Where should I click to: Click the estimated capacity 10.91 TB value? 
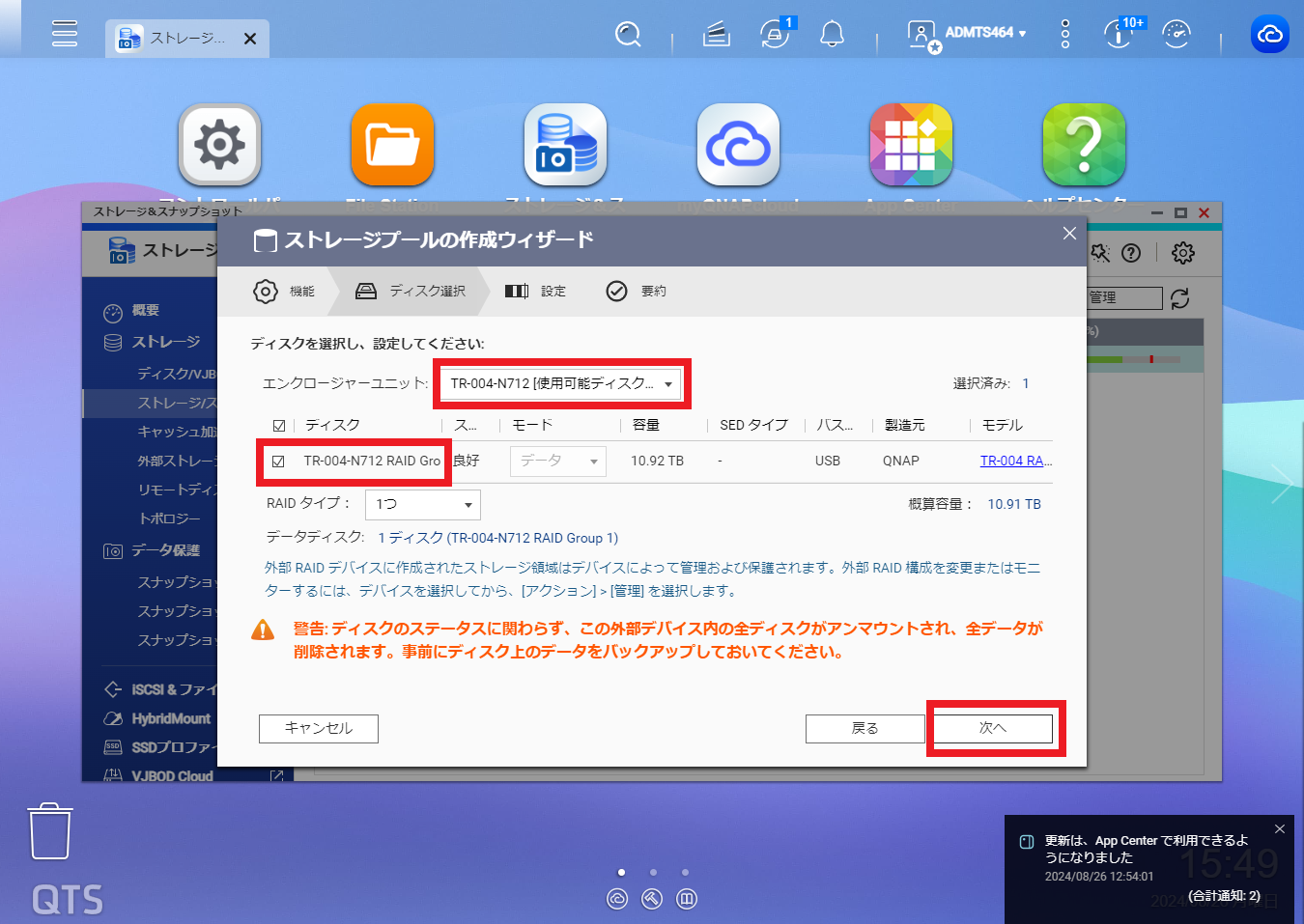[x=1014, y=504]
